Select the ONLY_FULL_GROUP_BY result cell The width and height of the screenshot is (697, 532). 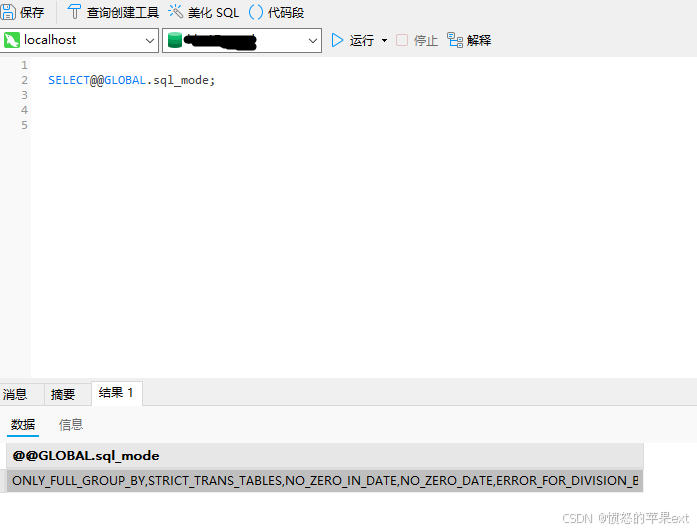(324, 480)
